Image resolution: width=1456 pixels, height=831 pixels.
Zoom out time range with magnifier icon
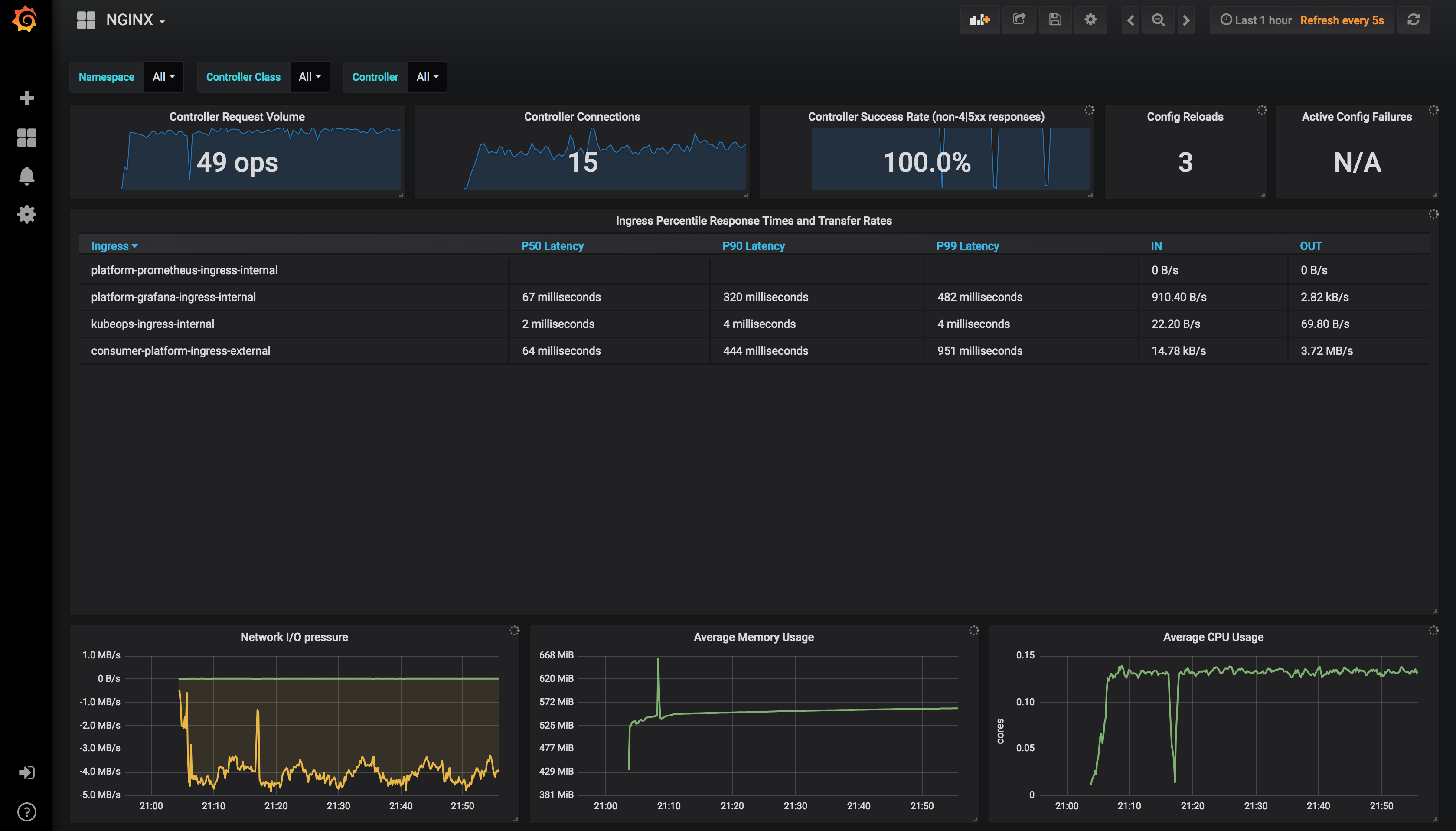[1158, 20]
